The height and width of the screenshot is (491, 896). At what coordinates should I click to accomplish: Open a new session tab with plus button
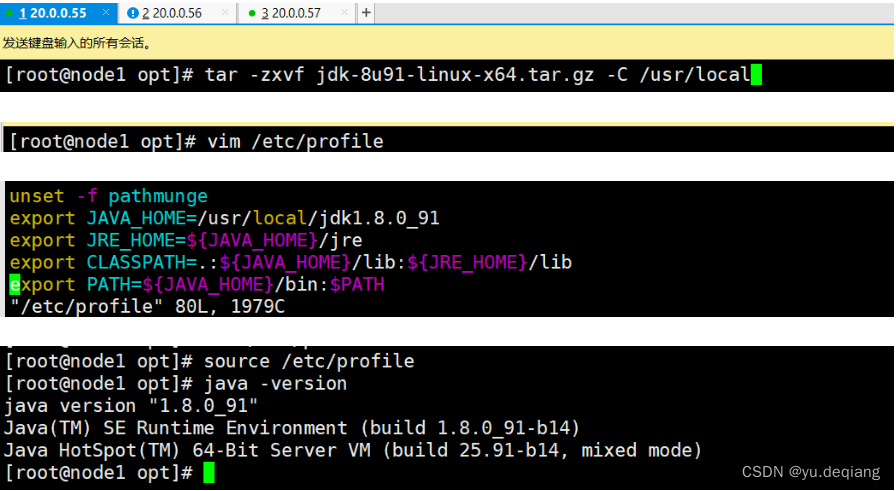366,13
